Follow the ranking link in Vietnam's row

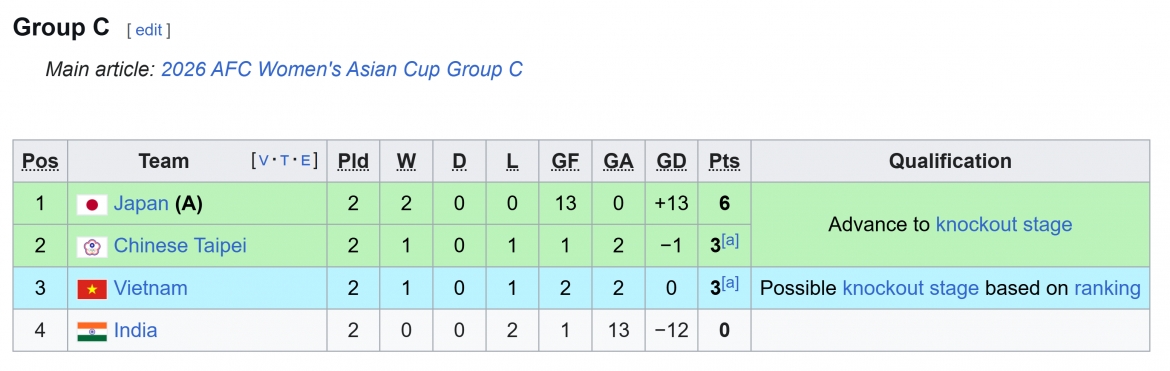pos(1107,288)
